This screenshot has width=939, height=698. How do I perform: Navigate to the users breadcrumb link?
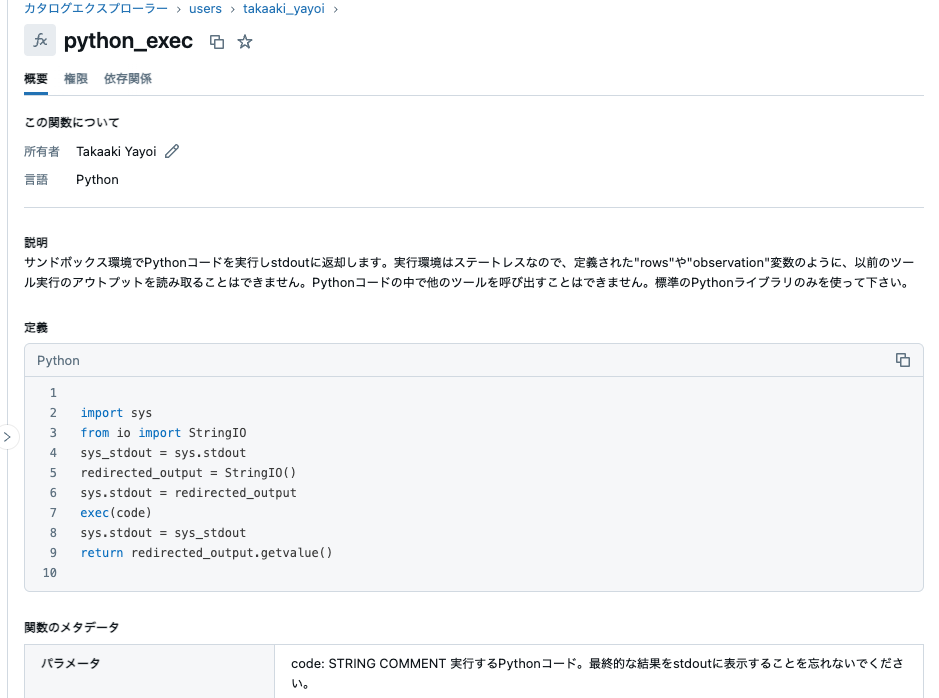tap(204, 8)
